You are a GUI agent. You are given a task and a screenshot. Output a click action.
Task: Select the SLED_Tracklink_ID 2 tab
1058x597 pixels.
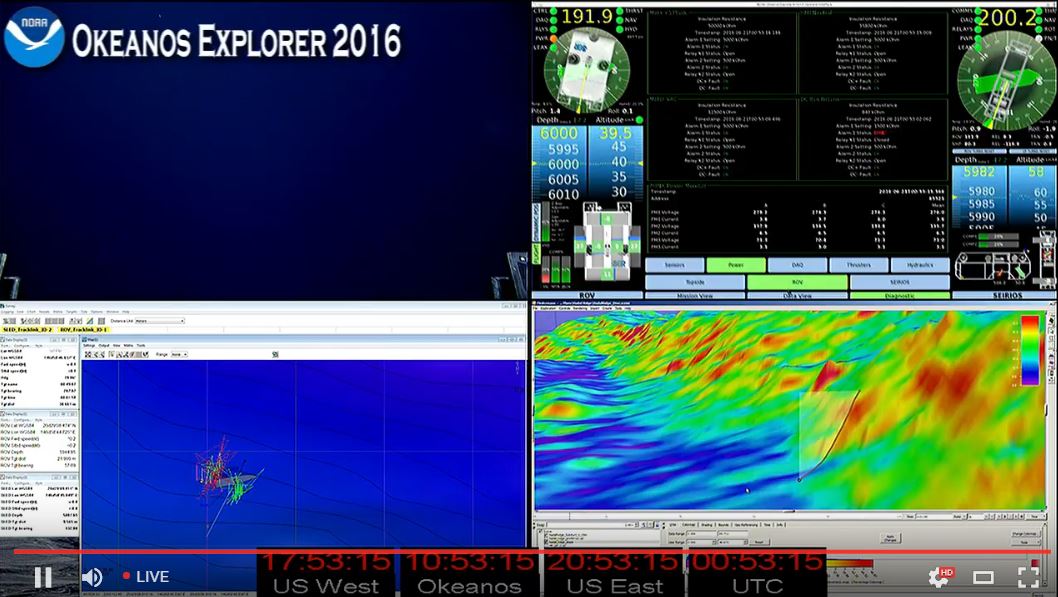(x=27, y=330)
